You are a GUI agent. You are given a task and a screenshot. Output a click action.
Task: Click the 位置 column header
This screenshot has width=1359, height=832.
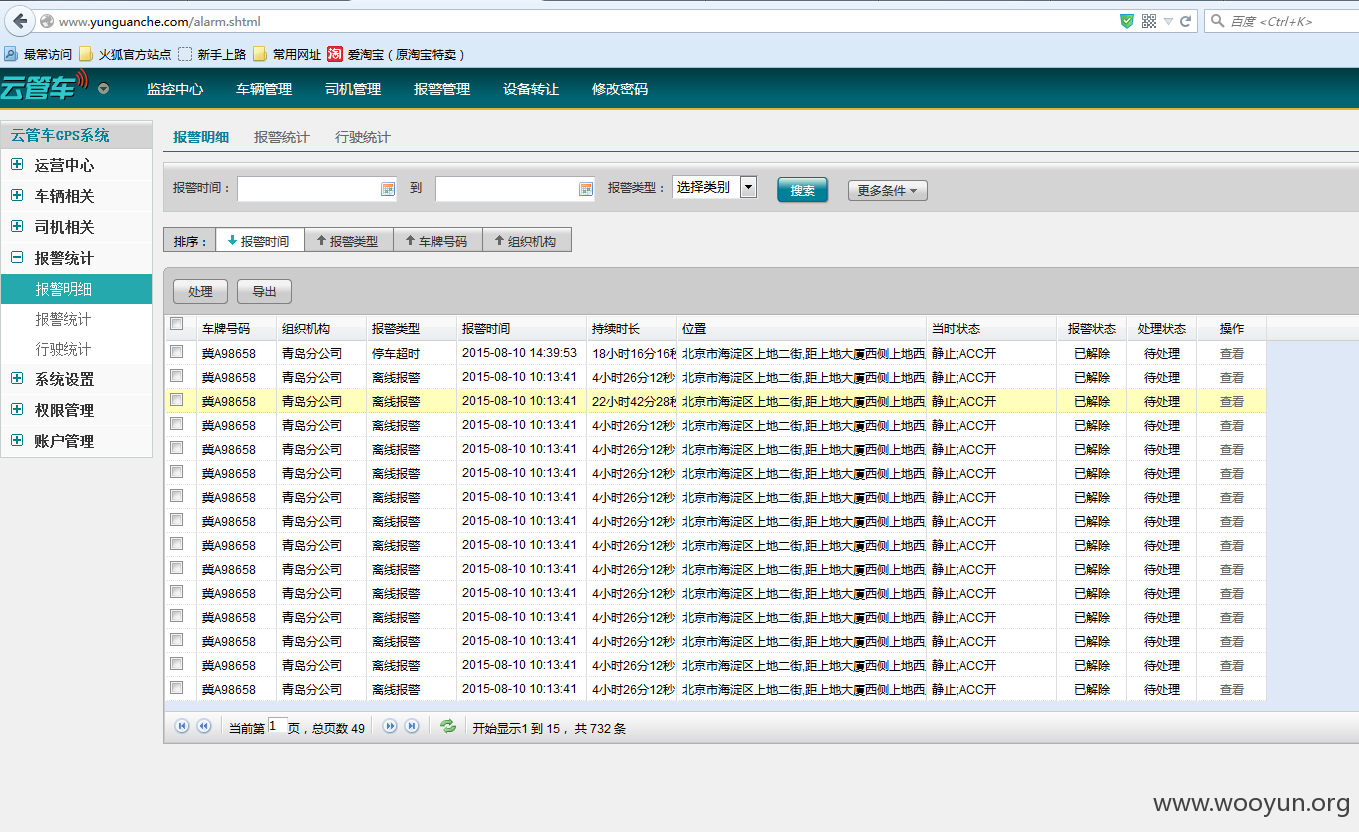point(801,328)
